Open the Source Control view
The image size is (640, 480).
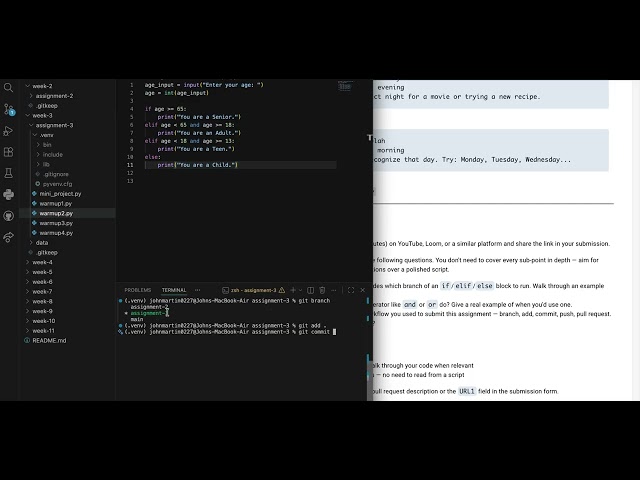coord(8,109)
